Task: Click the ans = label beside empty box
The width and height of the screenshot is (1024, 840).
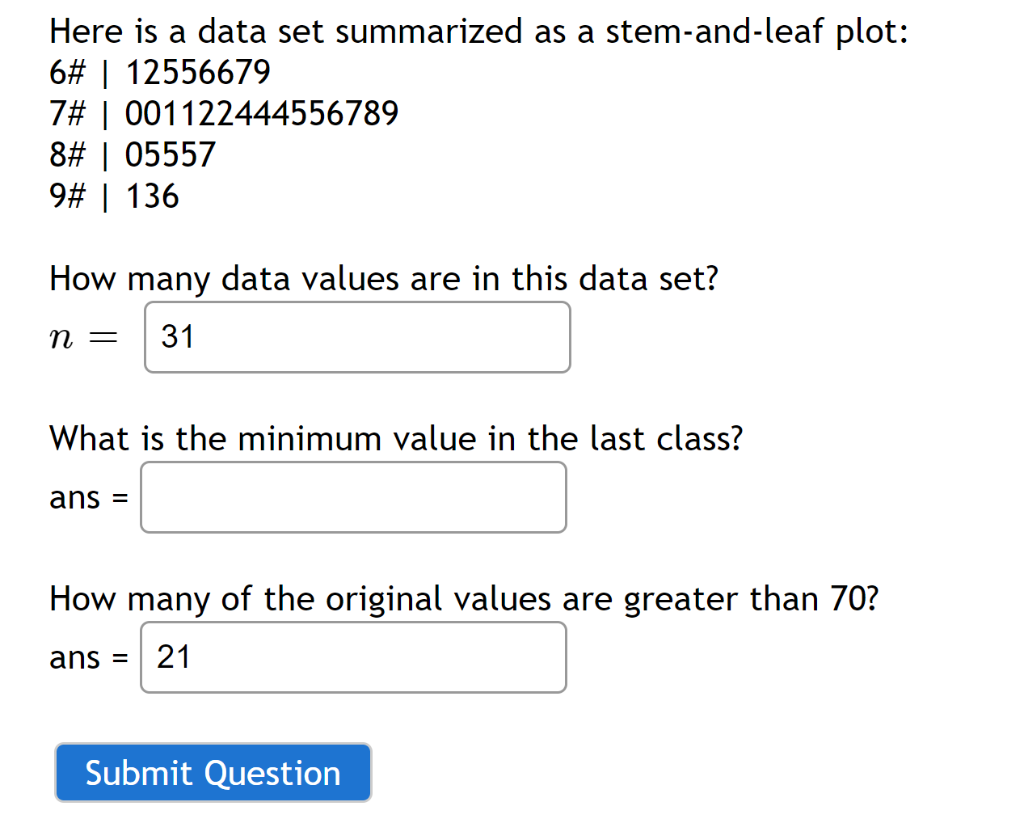Action: [x=88, y=497]
